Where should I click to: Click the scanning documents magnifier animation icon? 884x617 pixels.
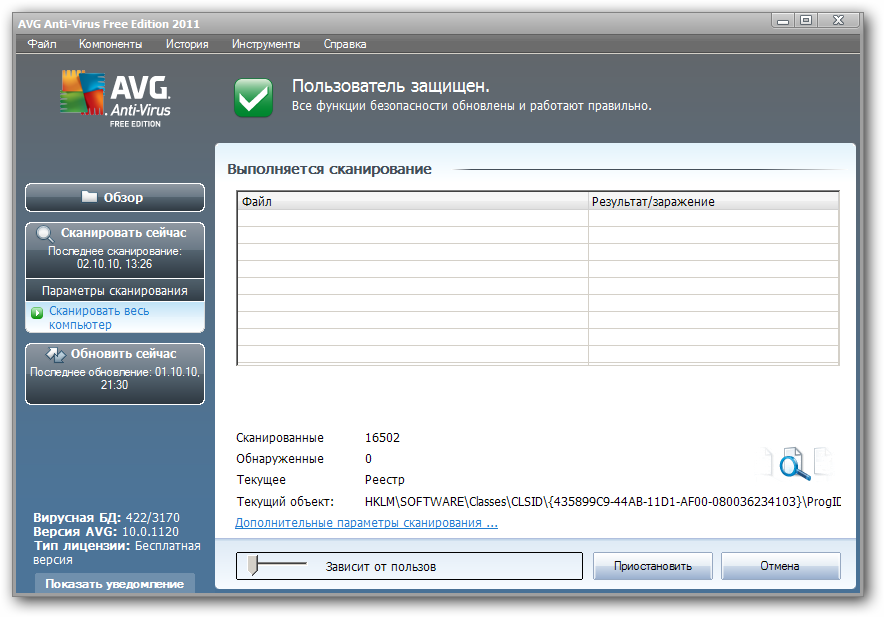(x=797, y=462)
